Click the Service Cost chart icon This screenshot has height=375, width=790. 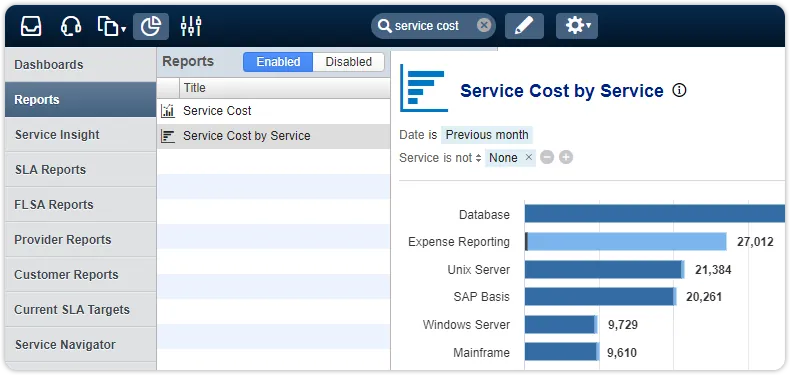pos(168,111)
